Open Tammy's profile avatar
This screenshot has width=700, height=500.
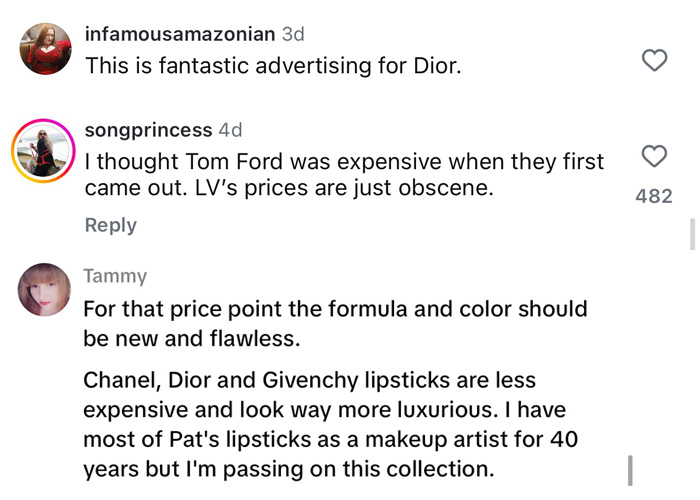coord(46,290)
